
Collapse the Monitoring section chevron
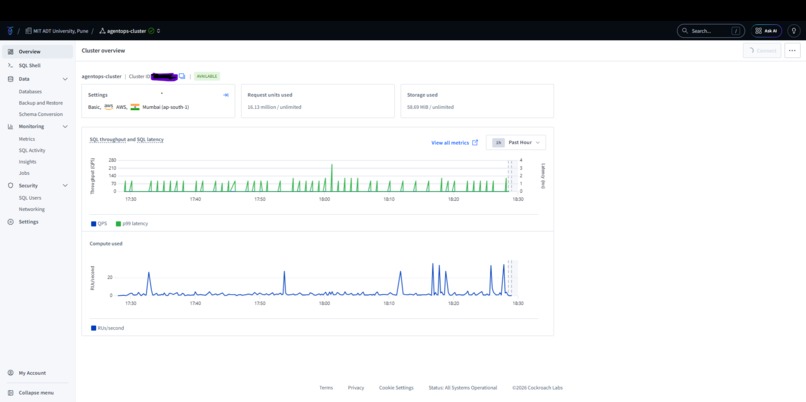65,126
